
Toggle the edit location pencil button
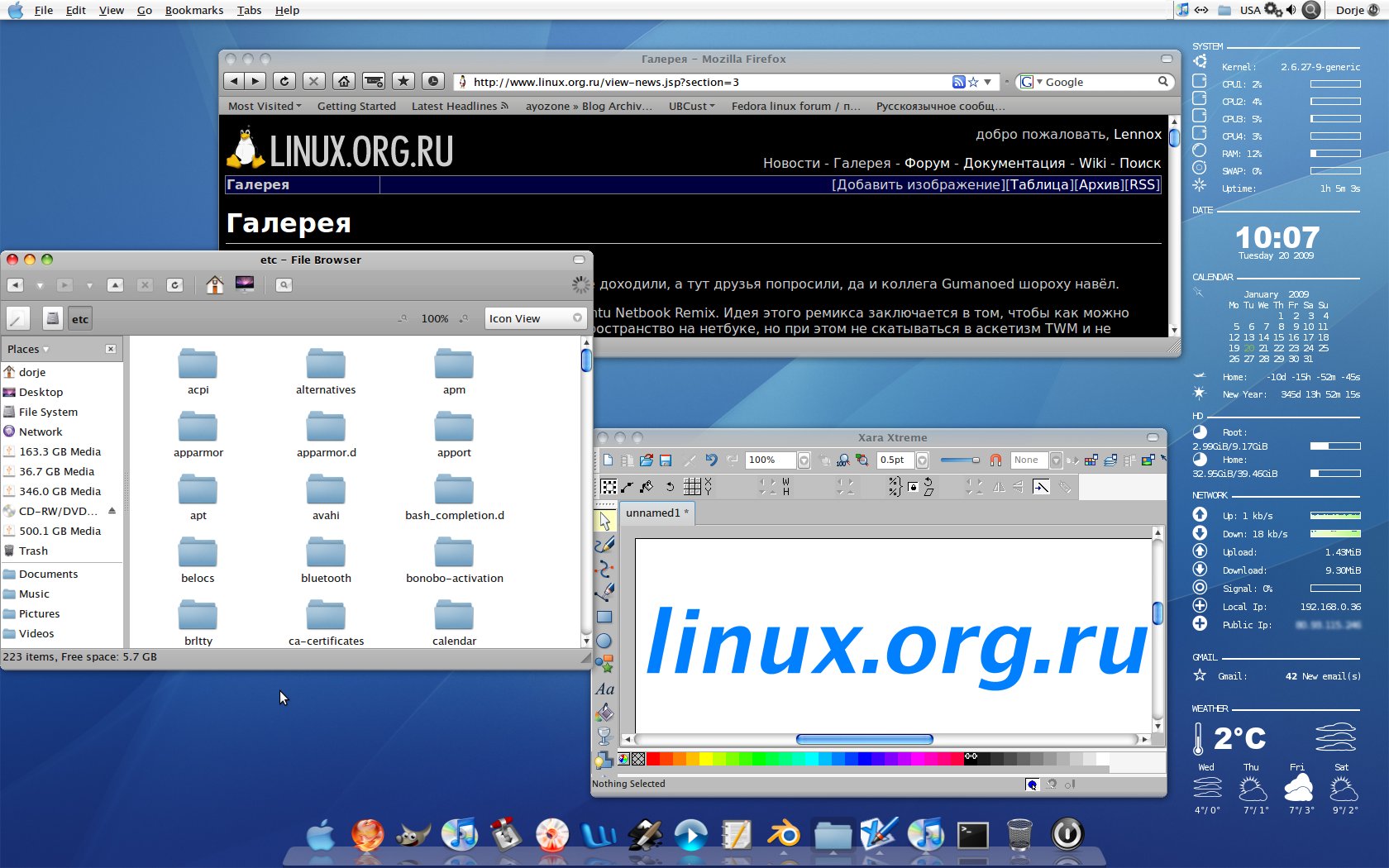pos(18,318)
